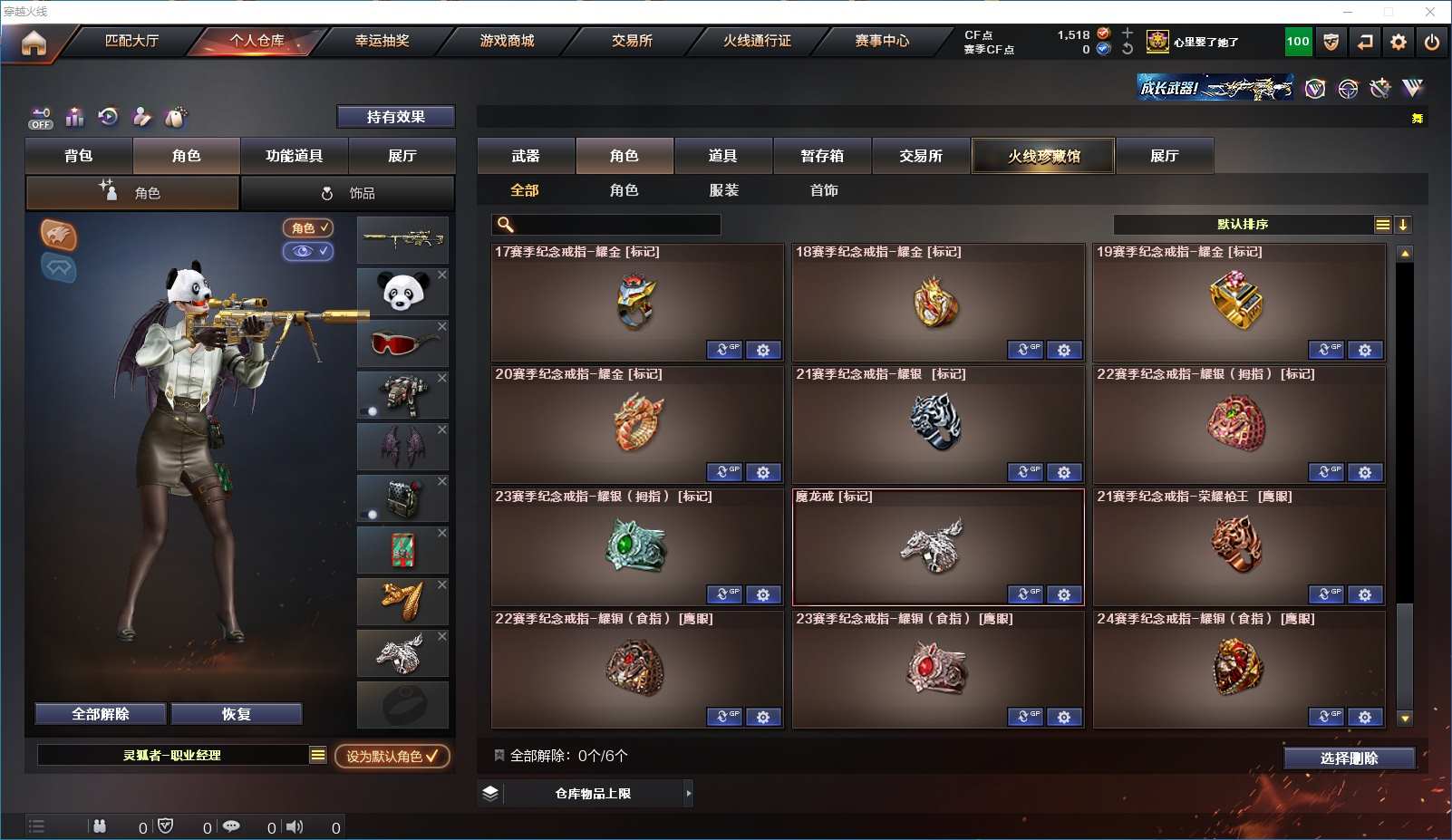The width and height of the screenshot is (1452, 840).
Task: Click the power exit icon
Action: pyautogui.click(x=1432, y=42)
